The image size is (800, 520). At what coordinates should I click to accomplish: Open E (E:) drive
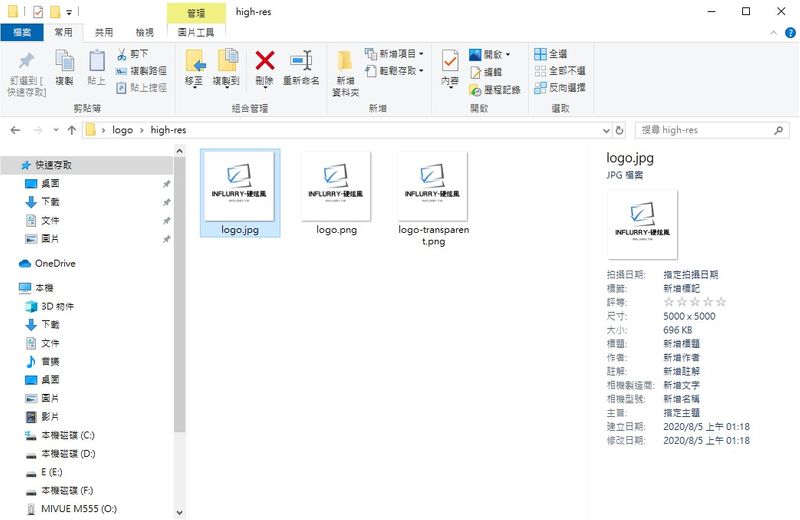pyautogui.click(x=43, y=472)
